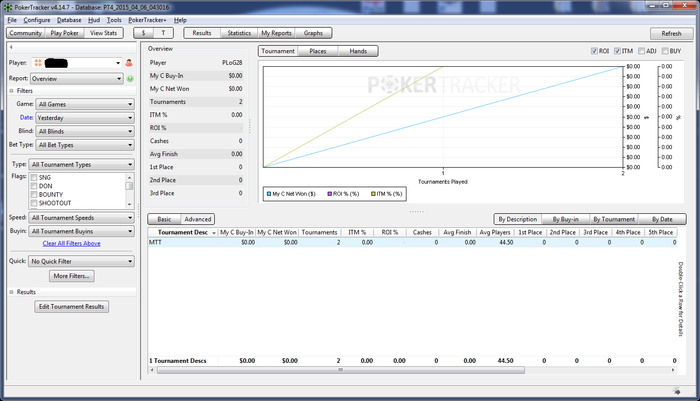The height and width of the screenshot is (401, 700).
Task: Open the My Reports tab
Action: pyautogui.click(x=276, y=33)
